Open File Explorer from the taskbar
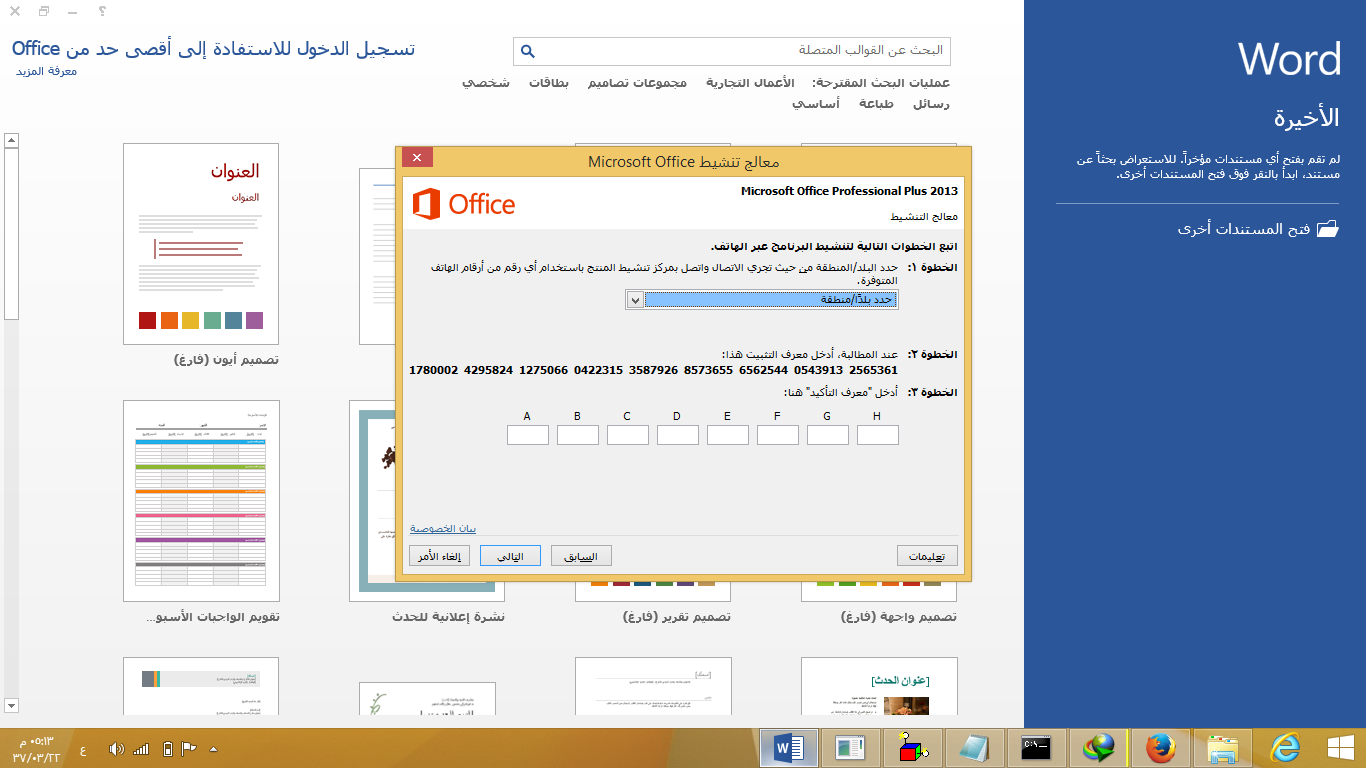Image resolution: width=1366 pixels, height=768 pixels. (1223, 748)
